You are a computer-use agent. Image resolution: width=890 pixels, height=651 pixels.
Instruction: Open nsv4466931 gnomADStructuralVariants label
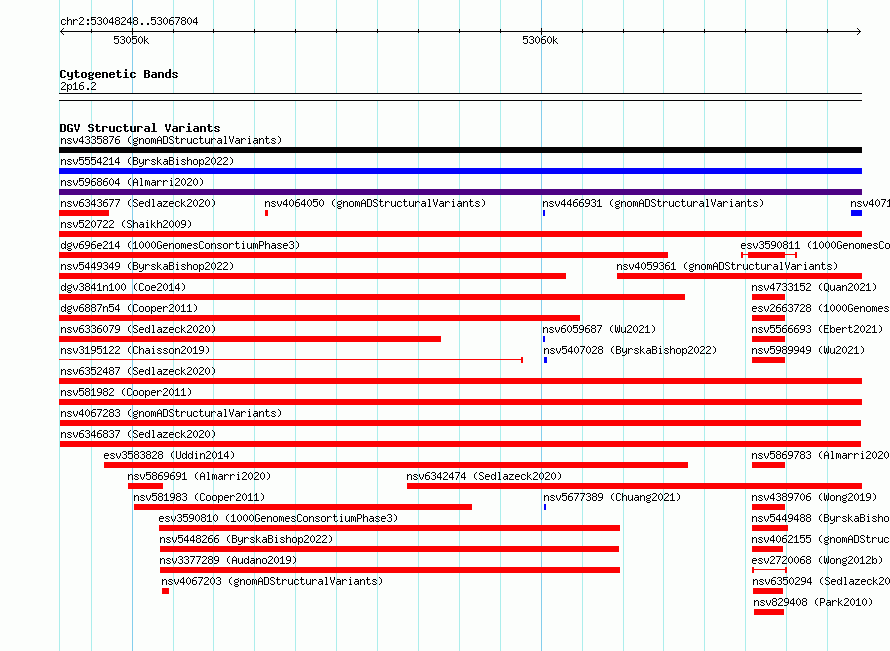click(x=653, y=203)
